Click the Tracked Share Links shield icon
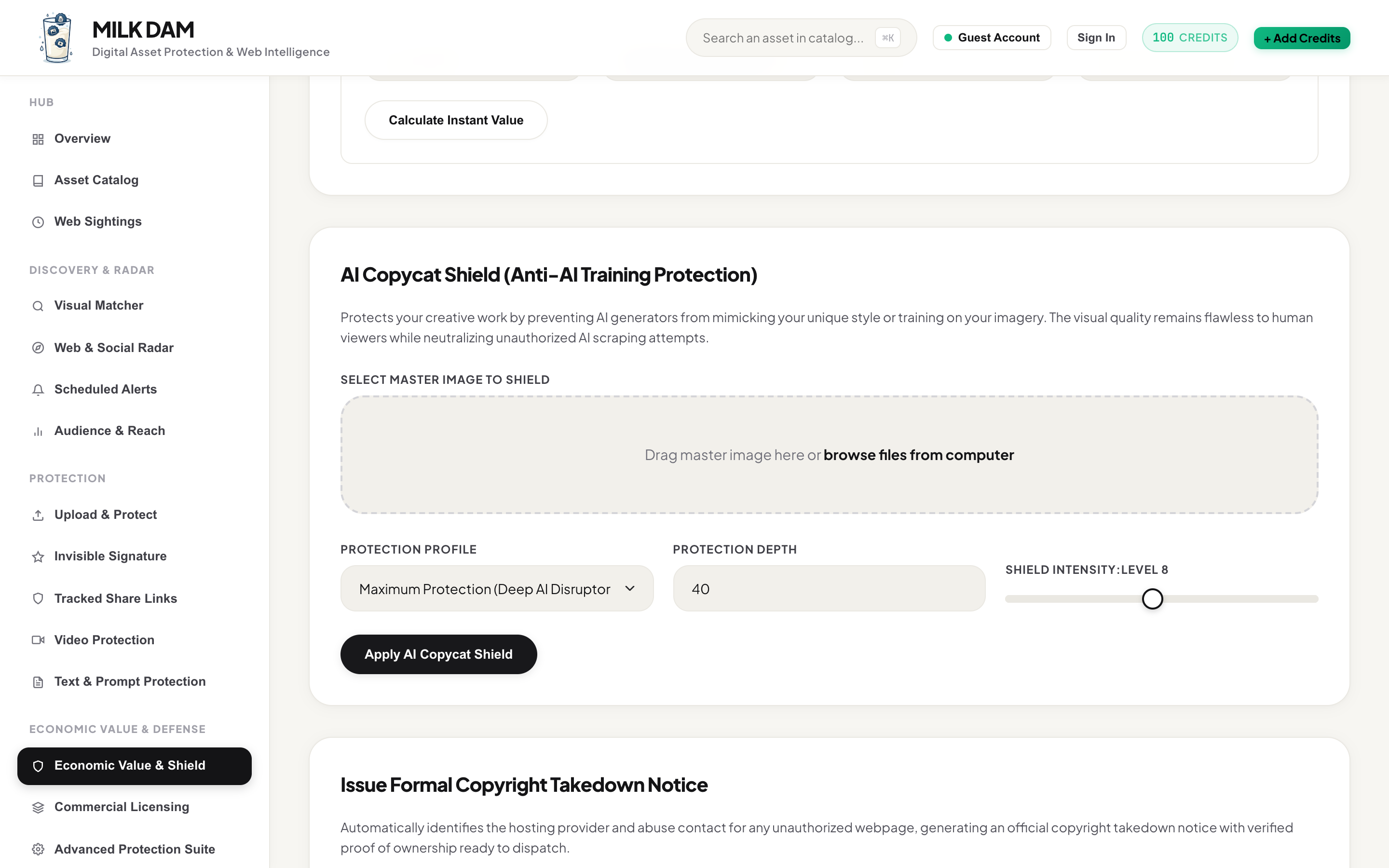 pyautogui.click(x=38, y=599)
